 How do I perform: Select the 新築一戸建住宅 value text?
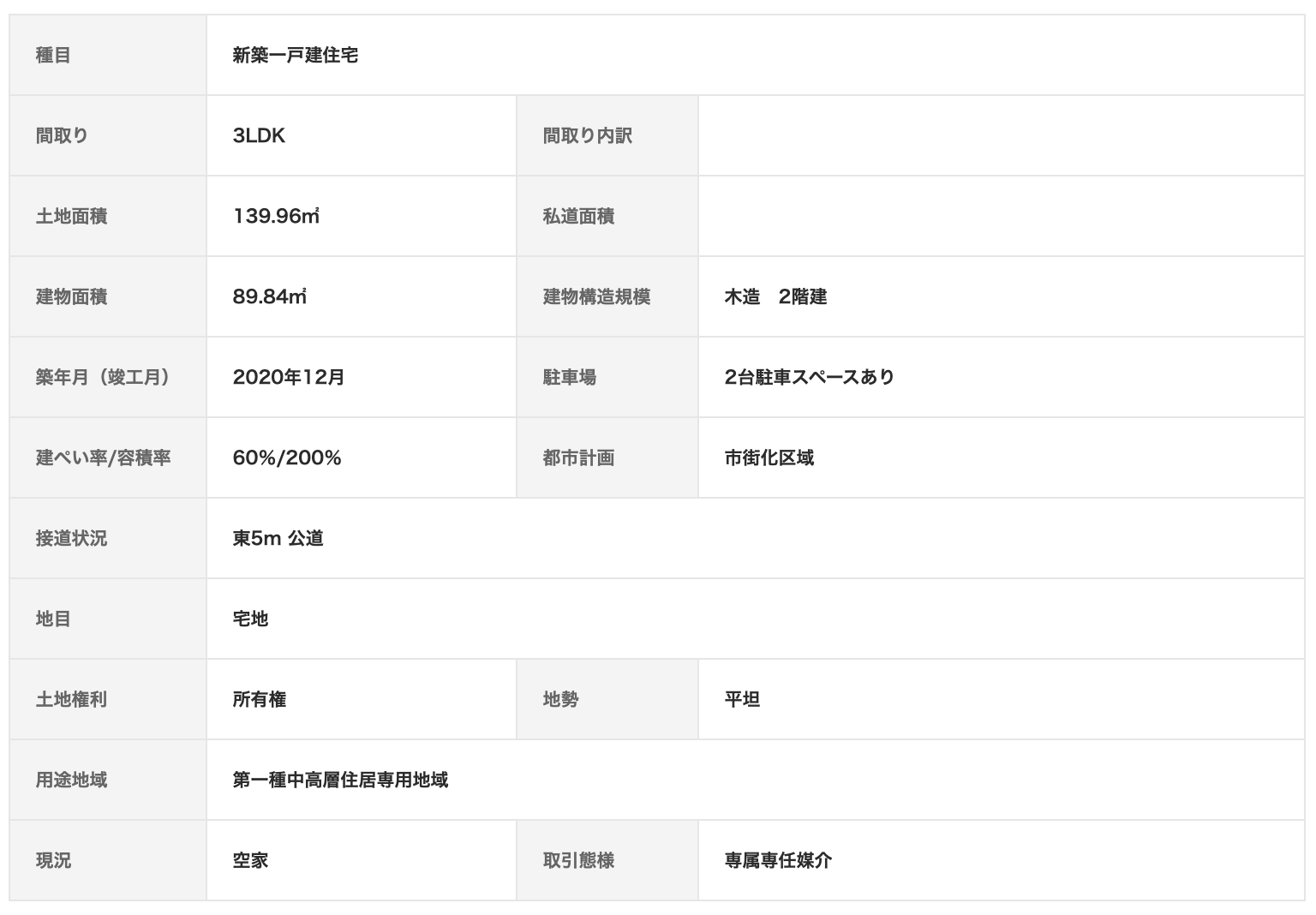pyautogui.click(x=295, y=56)
